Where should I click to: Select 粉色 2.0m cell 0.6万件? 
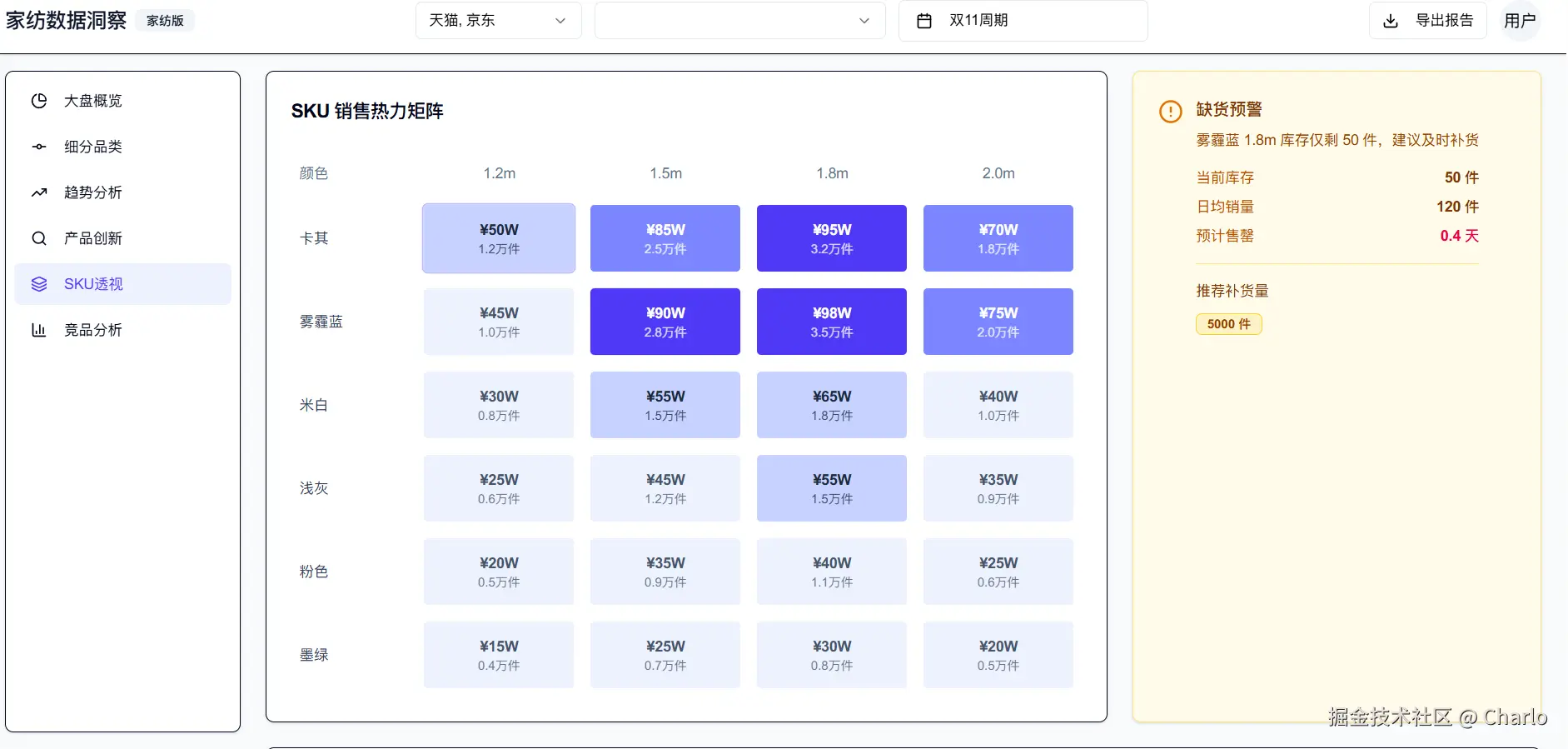(998, 572)
